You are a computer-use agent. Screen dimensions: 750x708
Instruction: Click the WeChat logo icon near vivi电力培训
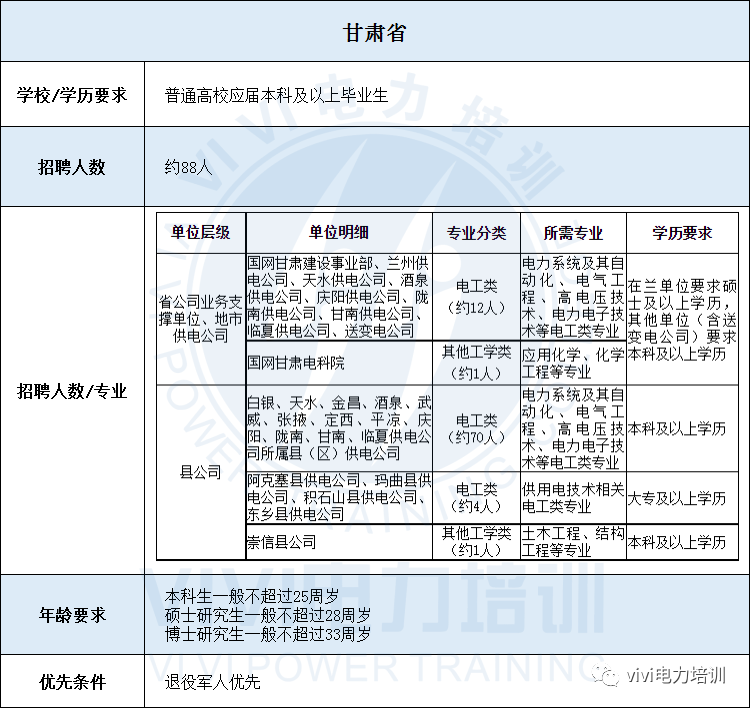(x=606, y=675)
